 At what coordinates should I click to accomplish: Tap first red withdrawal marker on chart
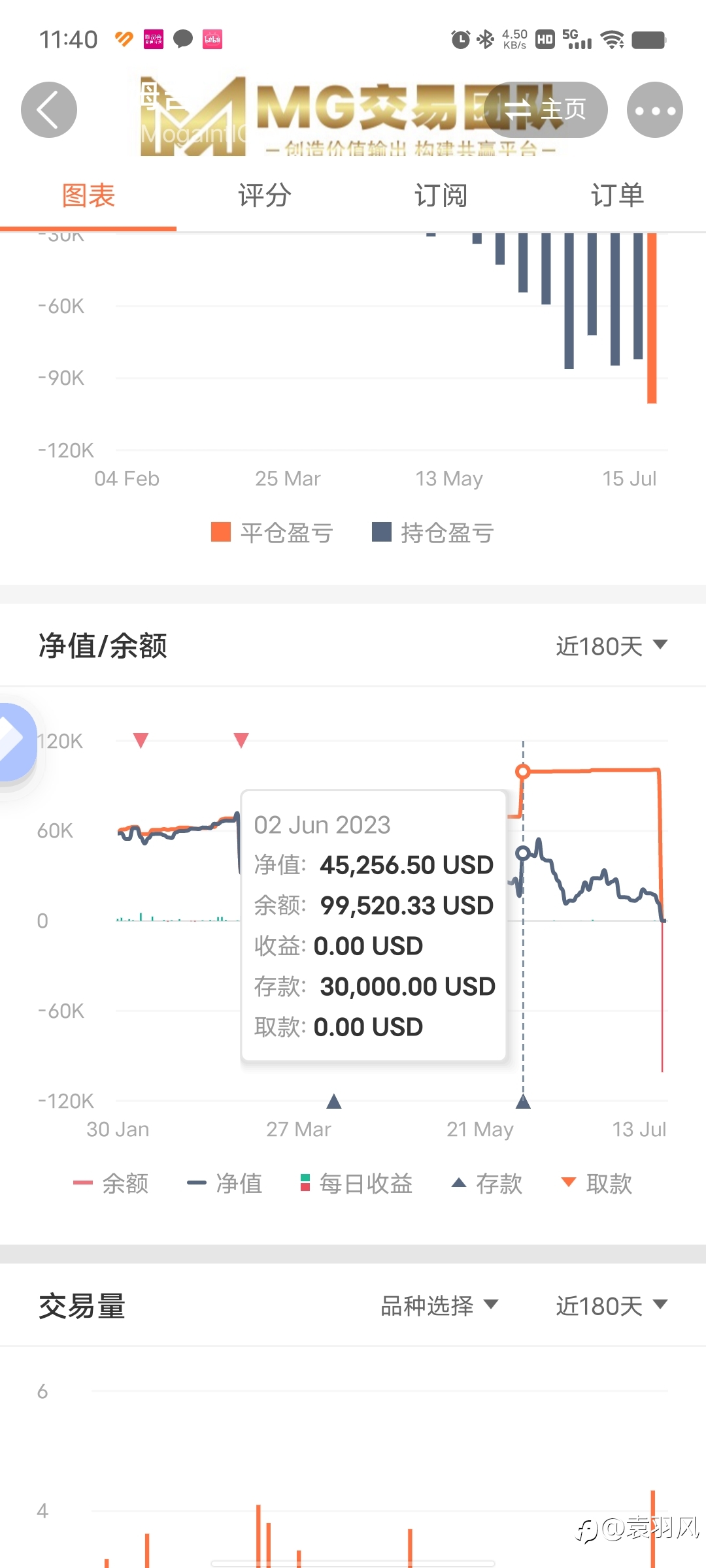141,740
